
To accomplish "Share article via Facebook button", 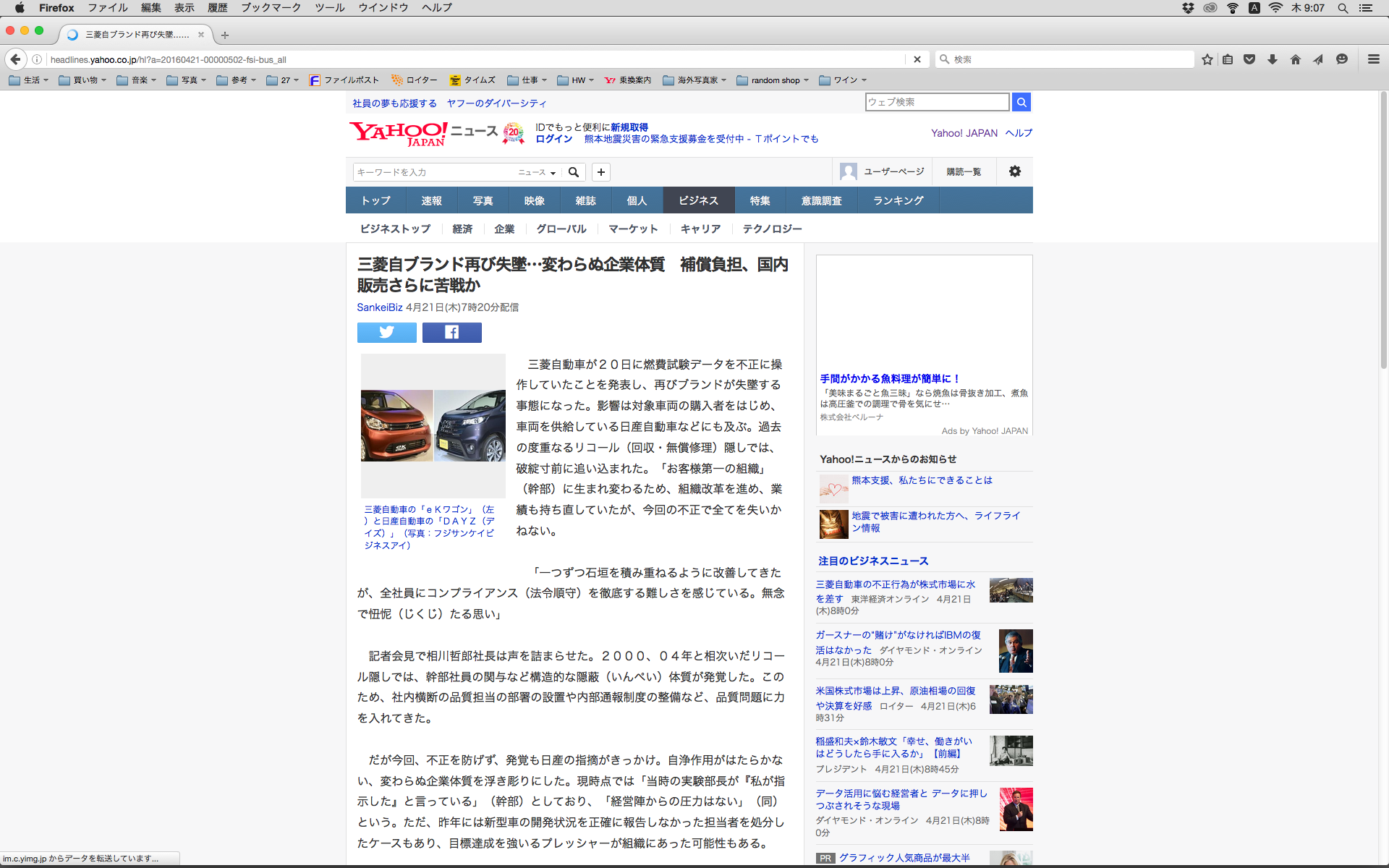I will point(451,332).
